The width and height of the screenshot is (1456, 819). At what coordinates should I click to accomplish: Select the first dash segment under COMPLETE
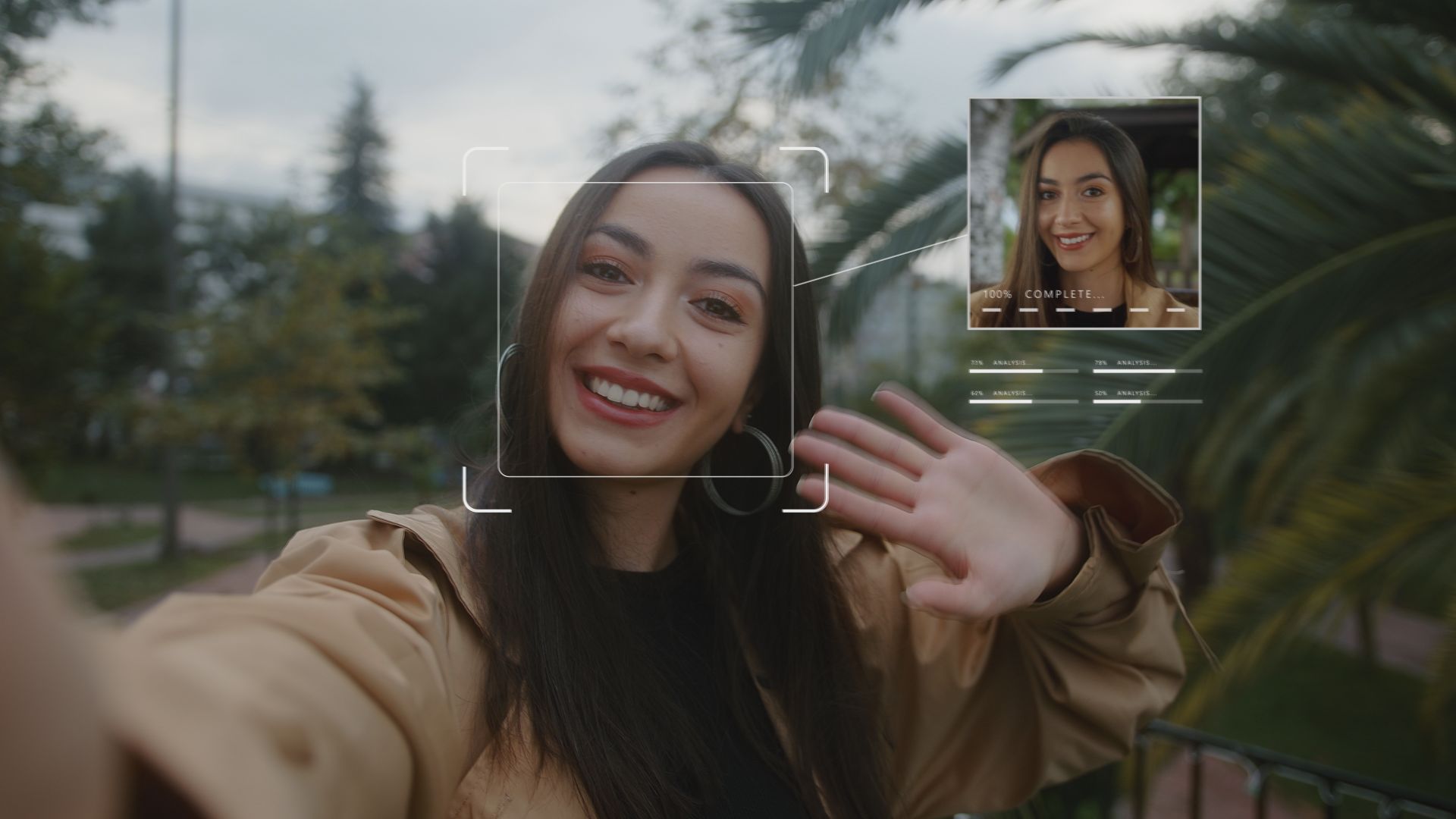point(991,310)
